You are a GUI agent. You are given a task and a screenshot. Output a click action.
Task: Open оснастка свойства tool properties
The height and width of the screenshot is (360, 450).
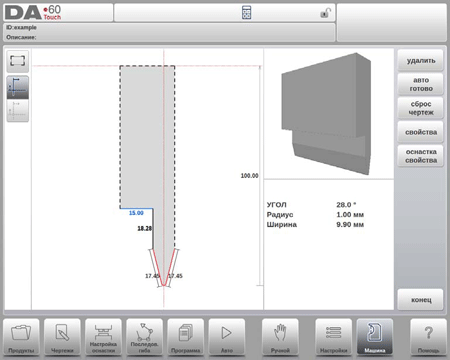point(421,156)
